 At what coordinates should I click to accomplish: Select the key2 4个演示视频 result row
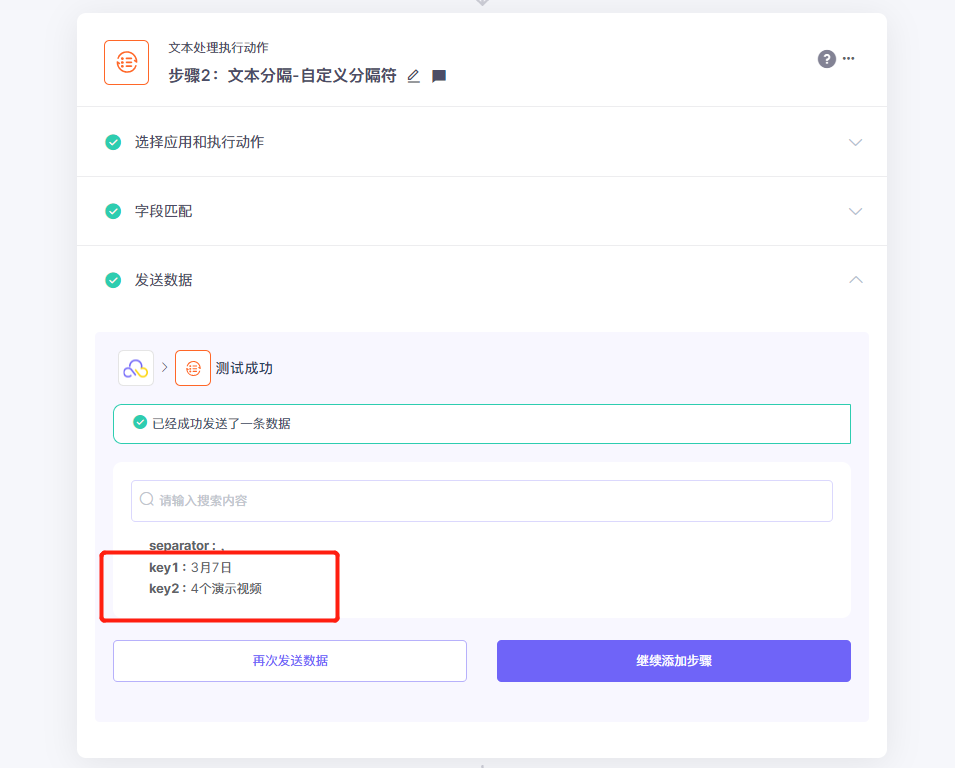coord(206,589)
